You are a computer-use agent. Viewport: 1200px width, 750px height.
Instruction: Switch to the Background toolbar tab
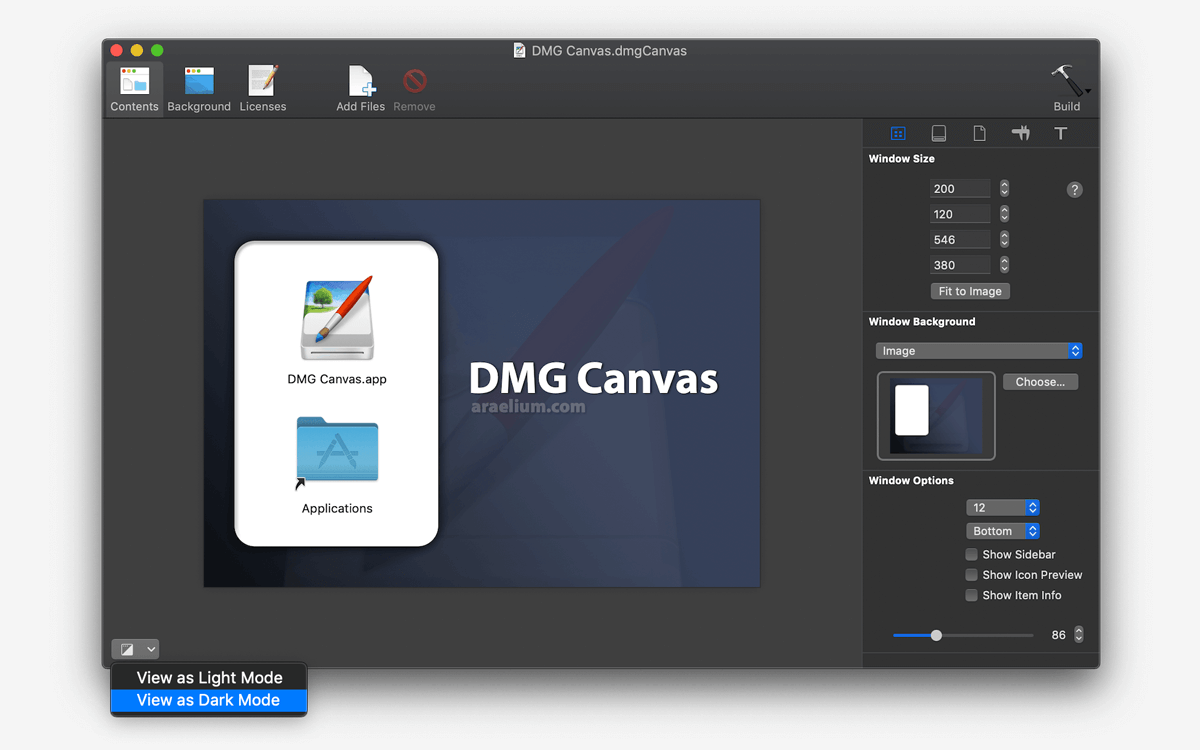[x=199, y=89]
